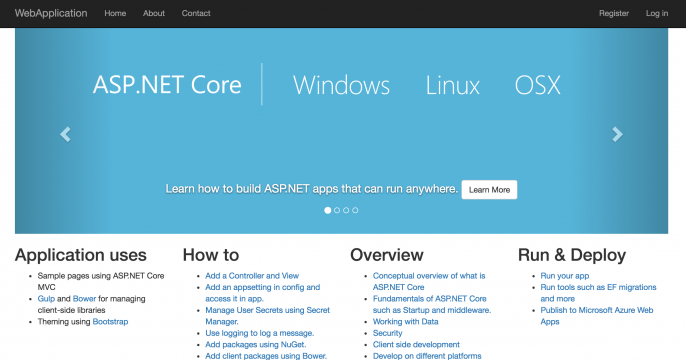Open the About nav item
This screenshot has height=360, width=686.
click(154, 13)
